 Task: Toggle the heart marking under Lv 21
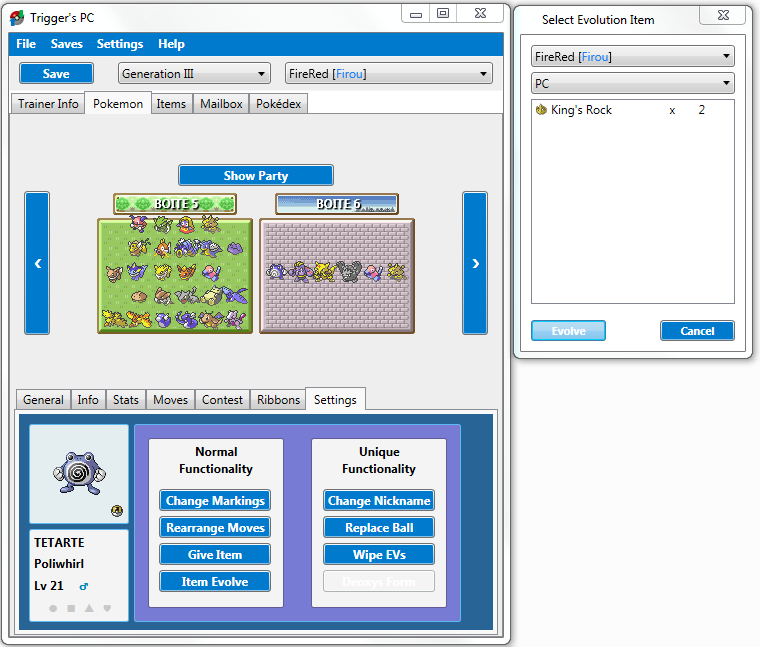coord(107,608)
